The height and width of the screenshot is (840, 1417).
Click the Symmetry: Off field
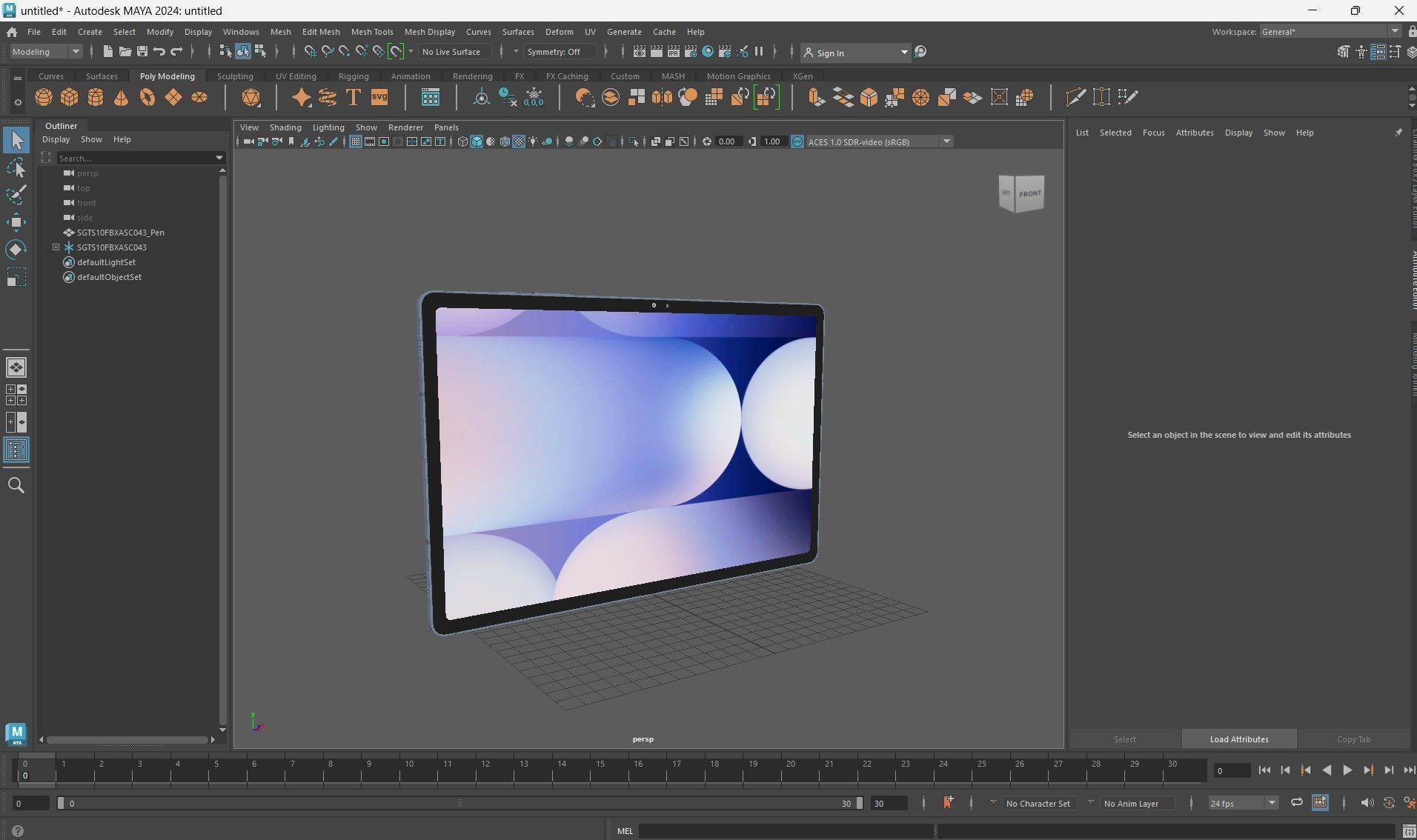pos(559,52)
